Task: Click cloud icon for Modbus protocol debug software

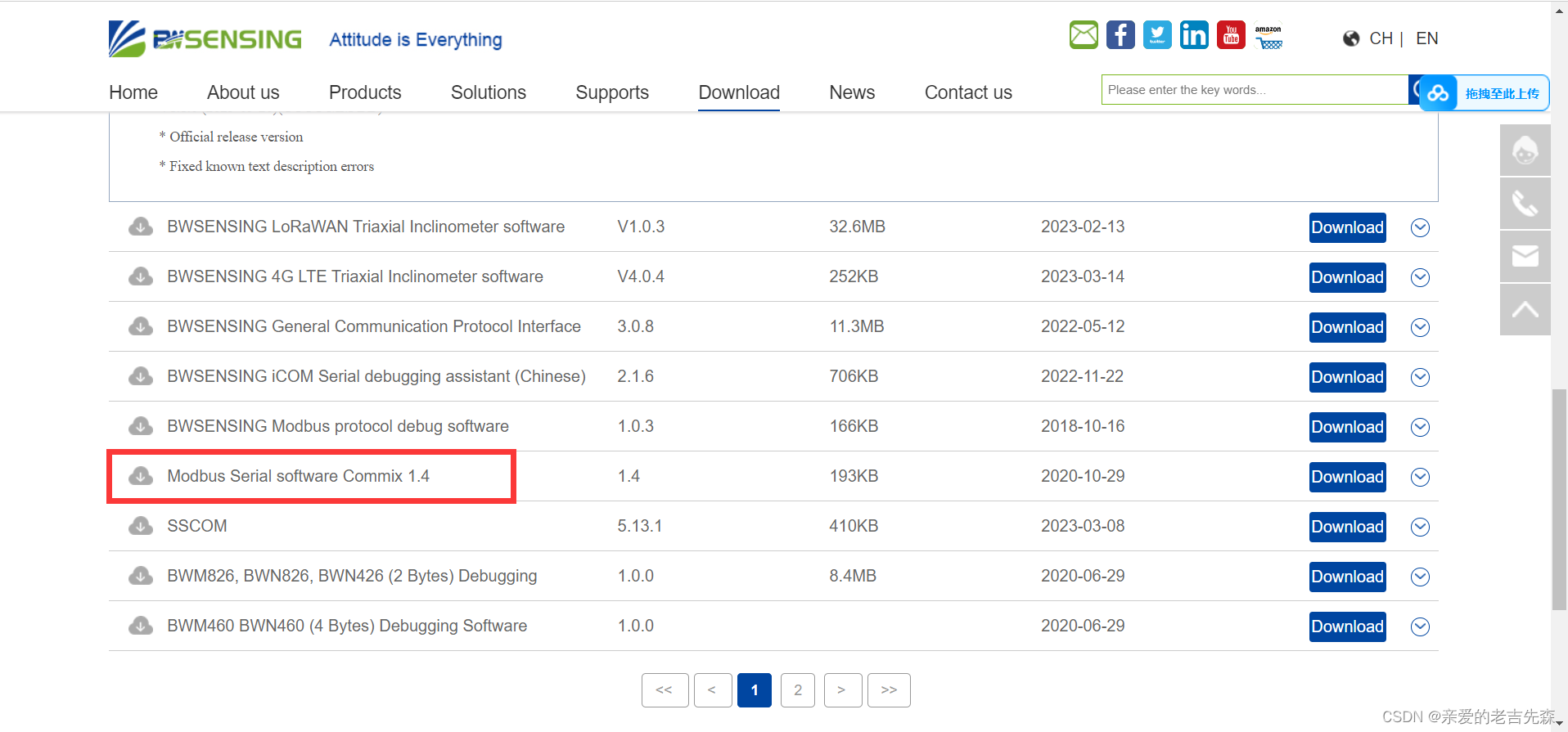Action: (141, 426)
